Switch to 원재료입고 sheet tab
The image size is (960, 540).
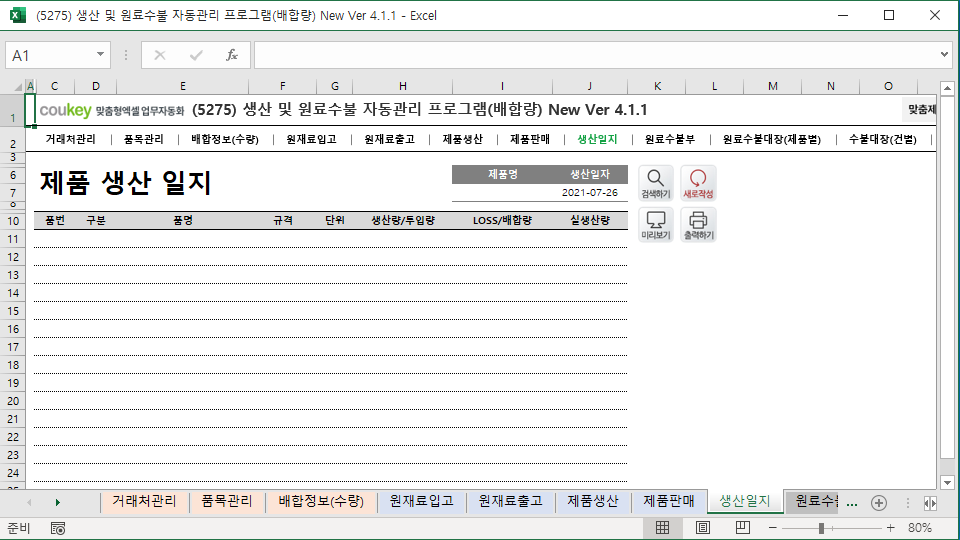(x=421, y=501)
